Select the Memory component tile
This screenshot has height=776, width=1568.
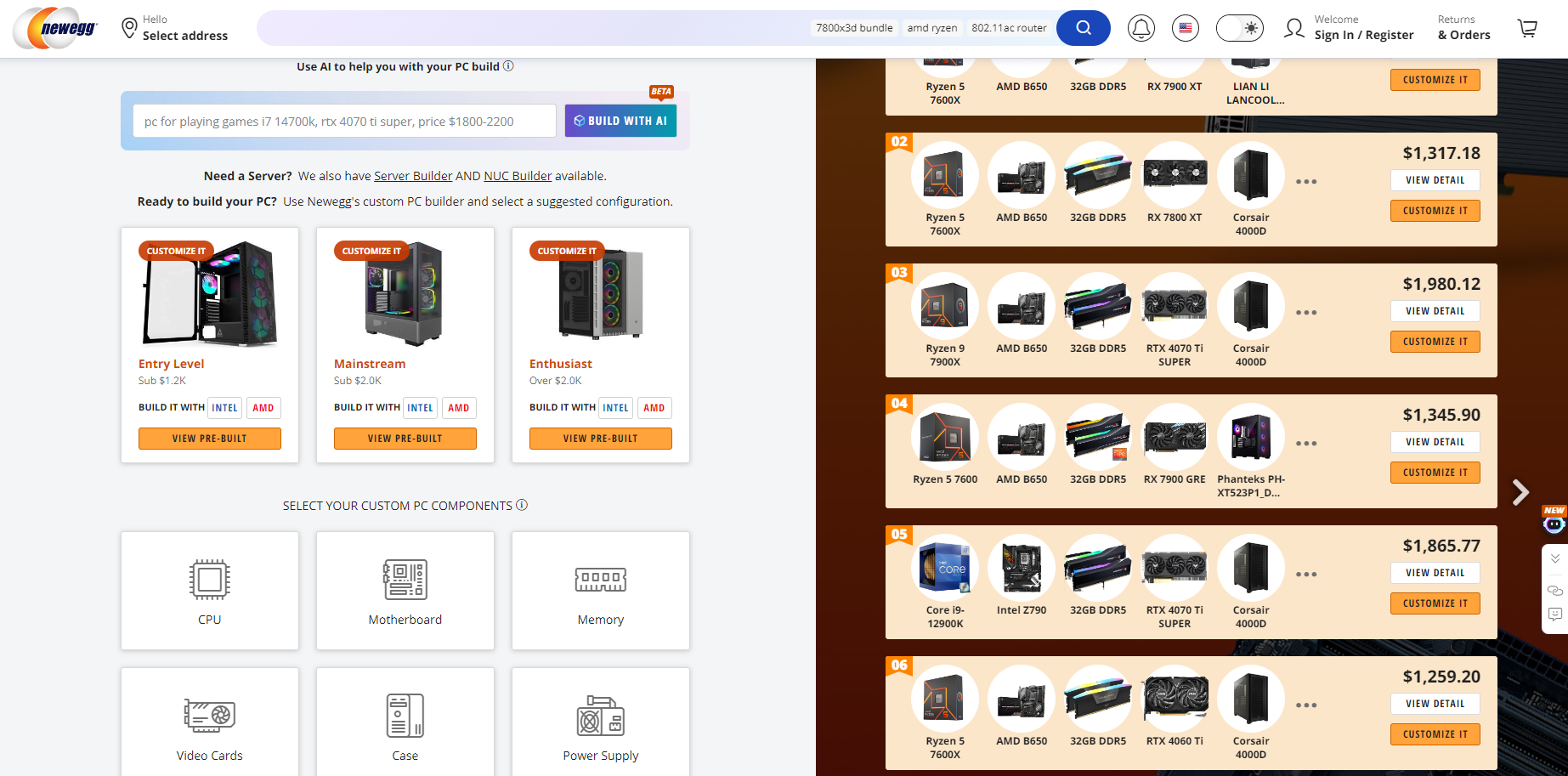pos(601,591)
